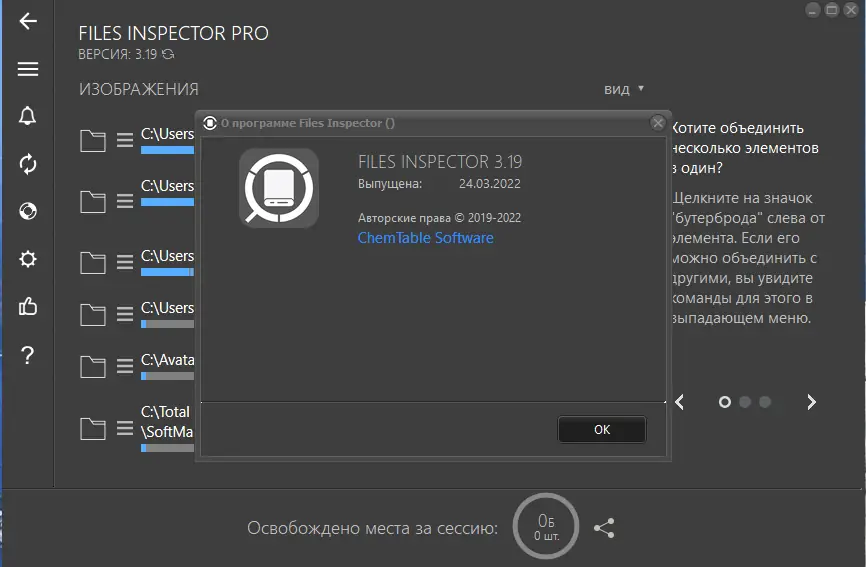Maximize the Files Inspector window

(832, 10)
